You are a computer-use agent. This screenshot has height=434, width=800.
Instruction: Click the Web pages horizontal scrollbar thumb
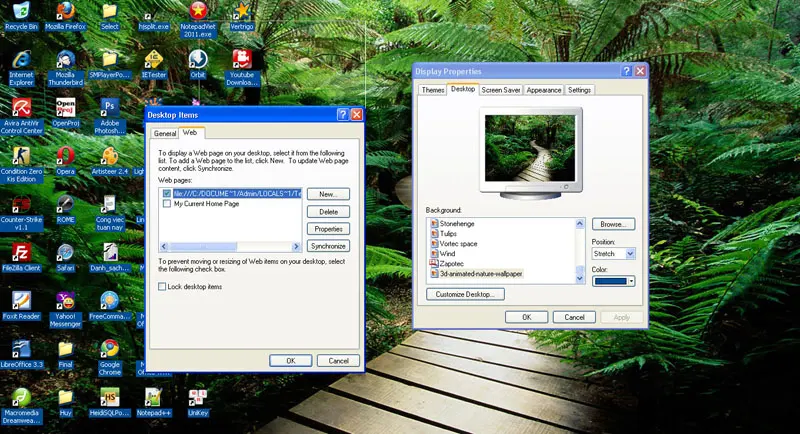tap(203, 246)
